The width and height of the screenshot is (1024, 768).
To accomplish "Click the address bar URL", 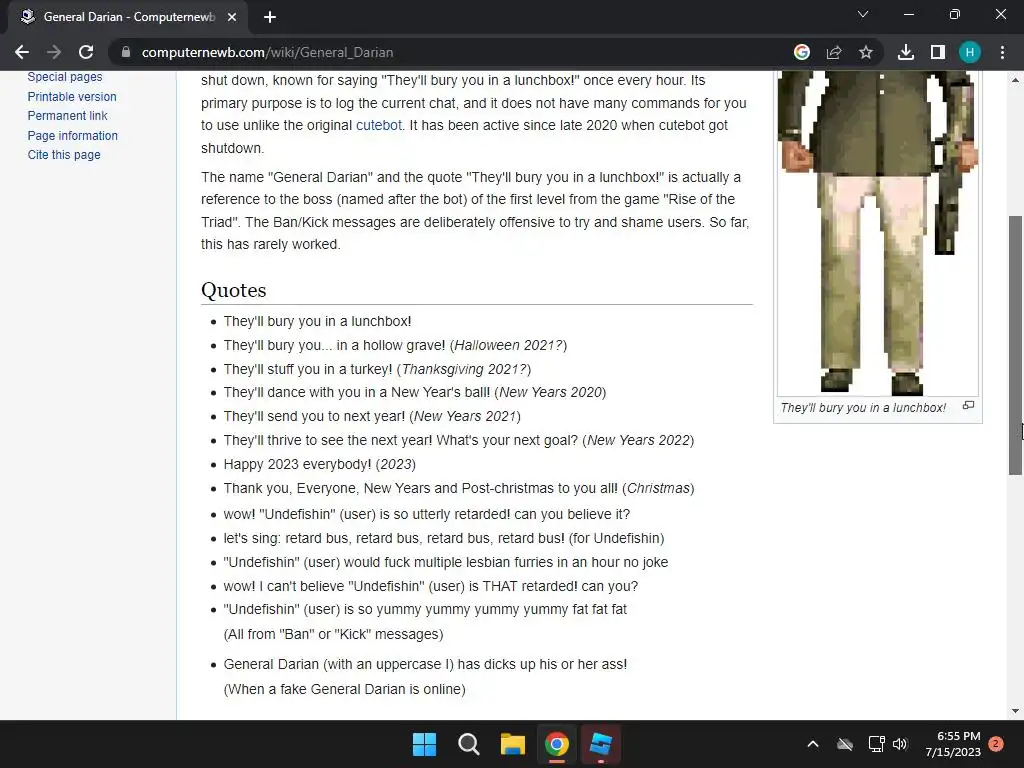I will pos(267,52).
